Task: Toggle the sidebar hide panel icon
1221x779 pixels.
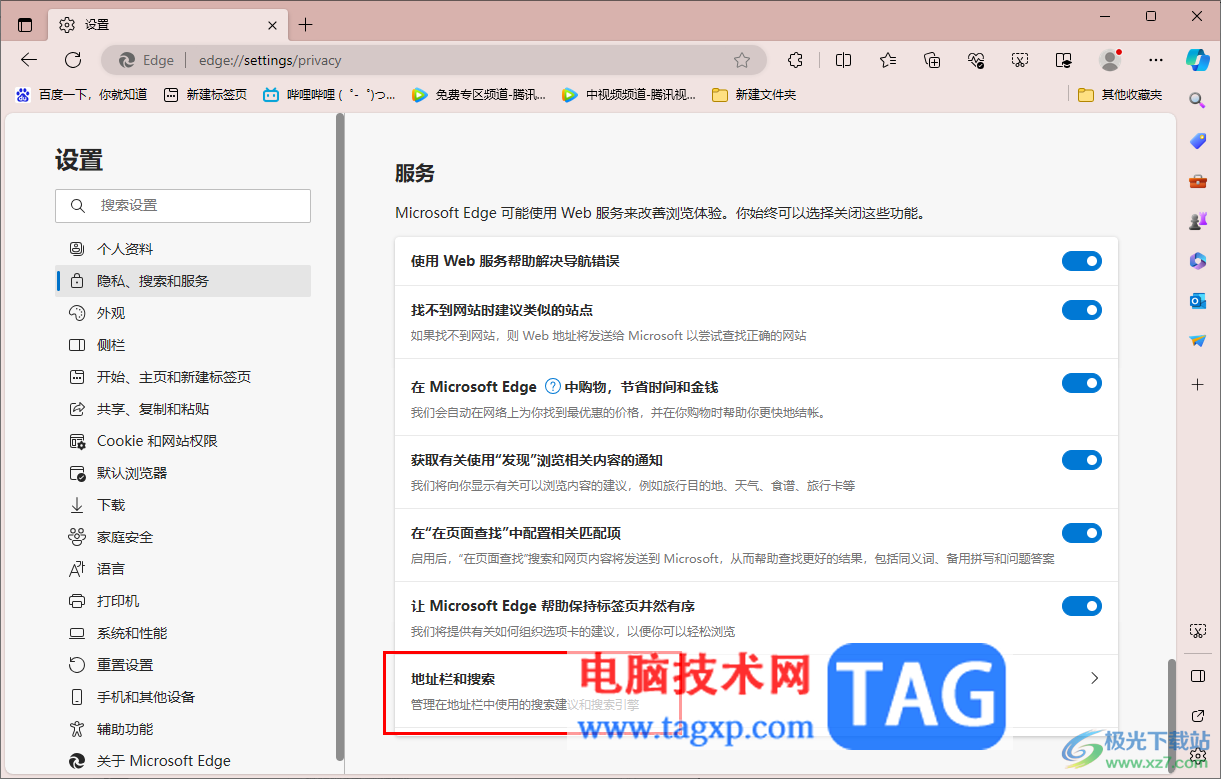Action: click(x=1197, y=676)
